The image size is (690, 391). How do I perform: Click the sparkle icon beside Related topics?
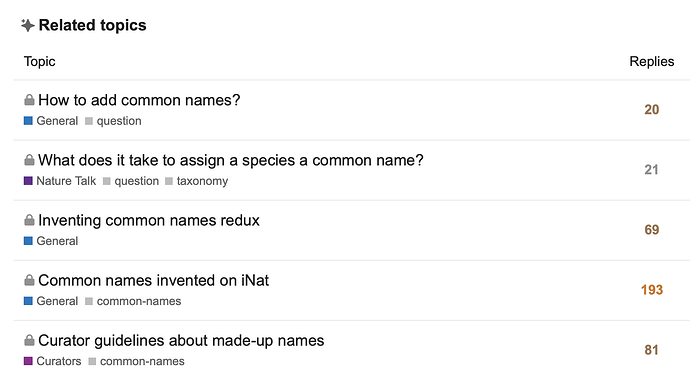click(27, 26)
